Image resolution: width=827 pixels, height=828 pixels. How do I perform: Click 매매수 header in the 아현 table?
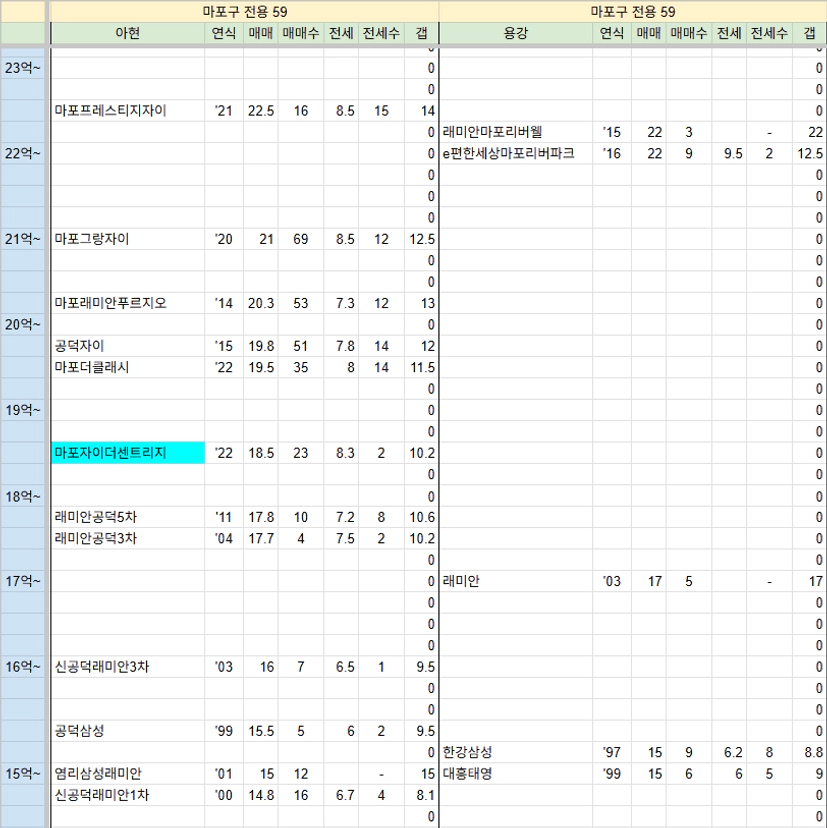tap(301, 33)
